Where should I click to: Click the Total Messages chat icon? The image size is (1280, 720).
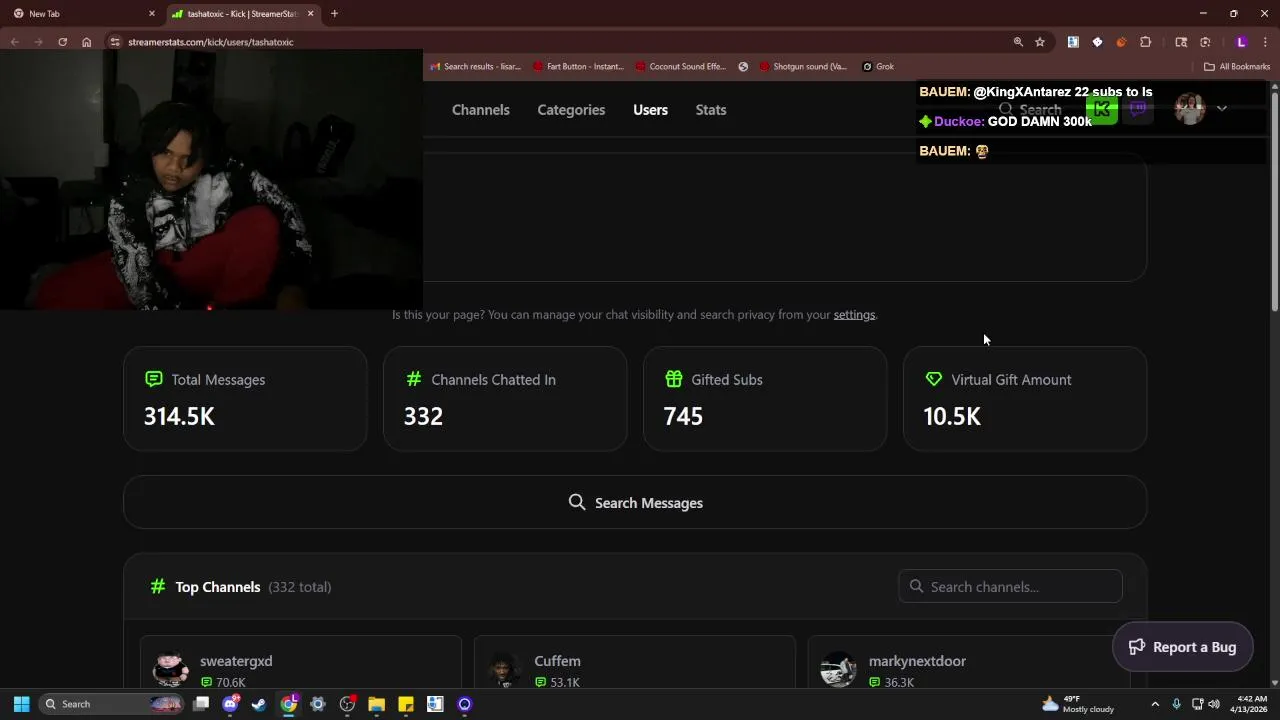coord(153,379)
